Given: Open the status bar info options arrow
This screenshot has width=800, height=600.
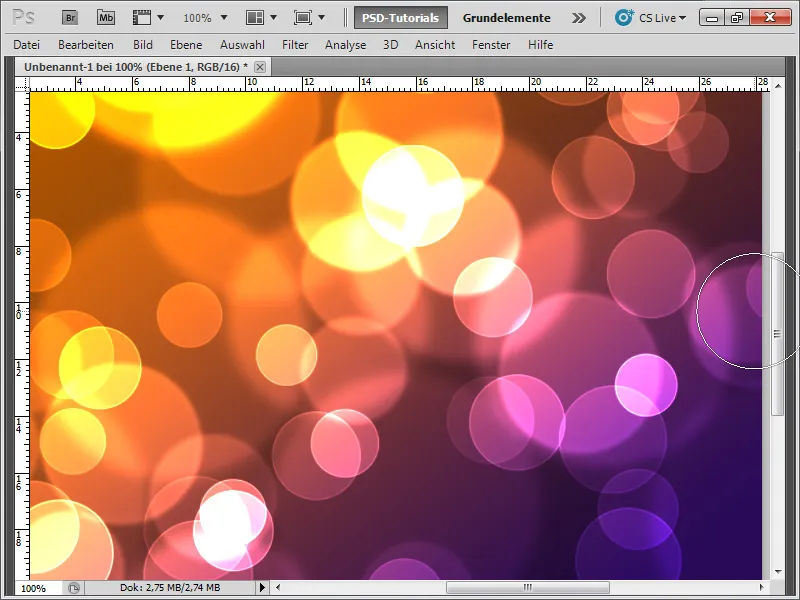Looking at the screenshot, I should [262, 588].
